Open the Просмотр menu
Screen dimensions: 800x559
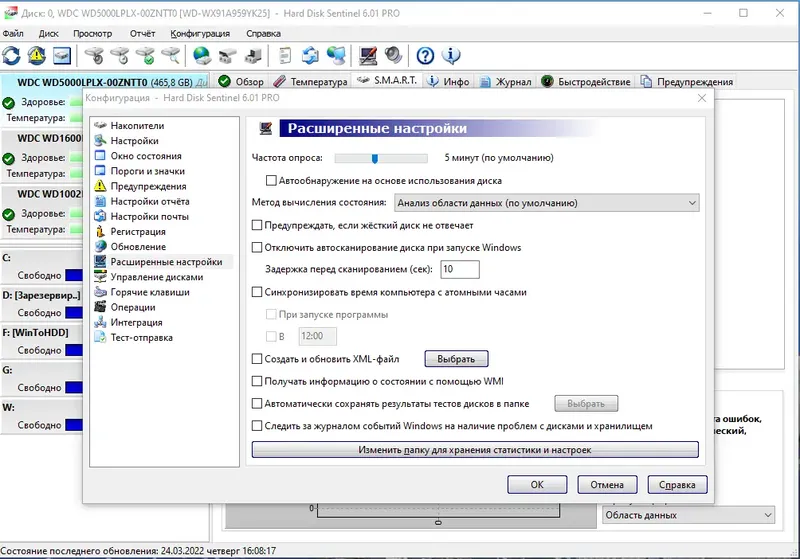(92, 34)
